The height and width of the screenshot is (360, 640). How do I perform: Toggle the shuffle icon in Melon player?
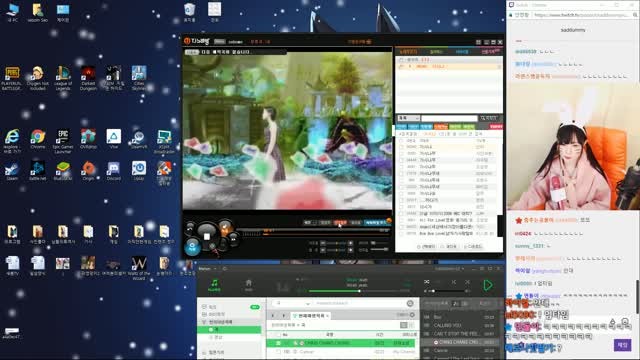pyautogui.click(x=427, y=282)
